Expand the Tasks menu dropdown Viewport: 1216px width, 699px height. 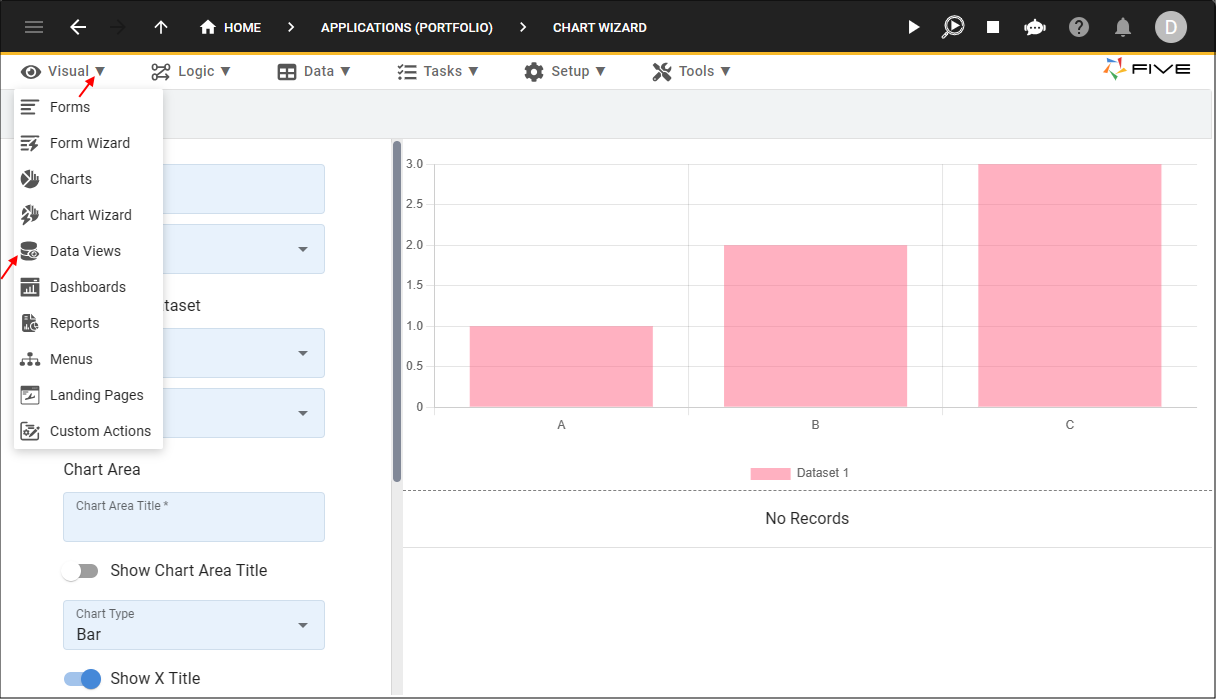[x=473, y=71]
